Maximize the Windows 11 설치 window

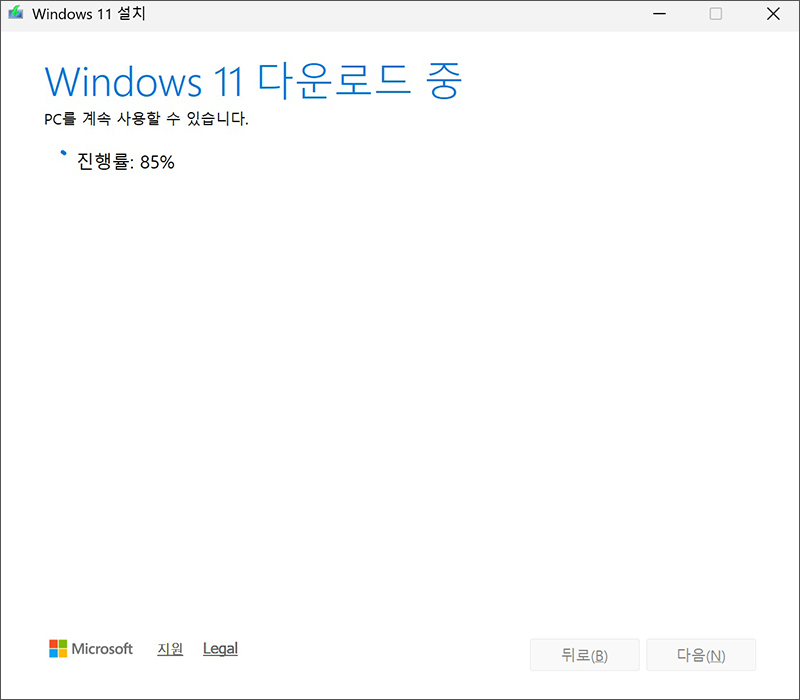715,14
